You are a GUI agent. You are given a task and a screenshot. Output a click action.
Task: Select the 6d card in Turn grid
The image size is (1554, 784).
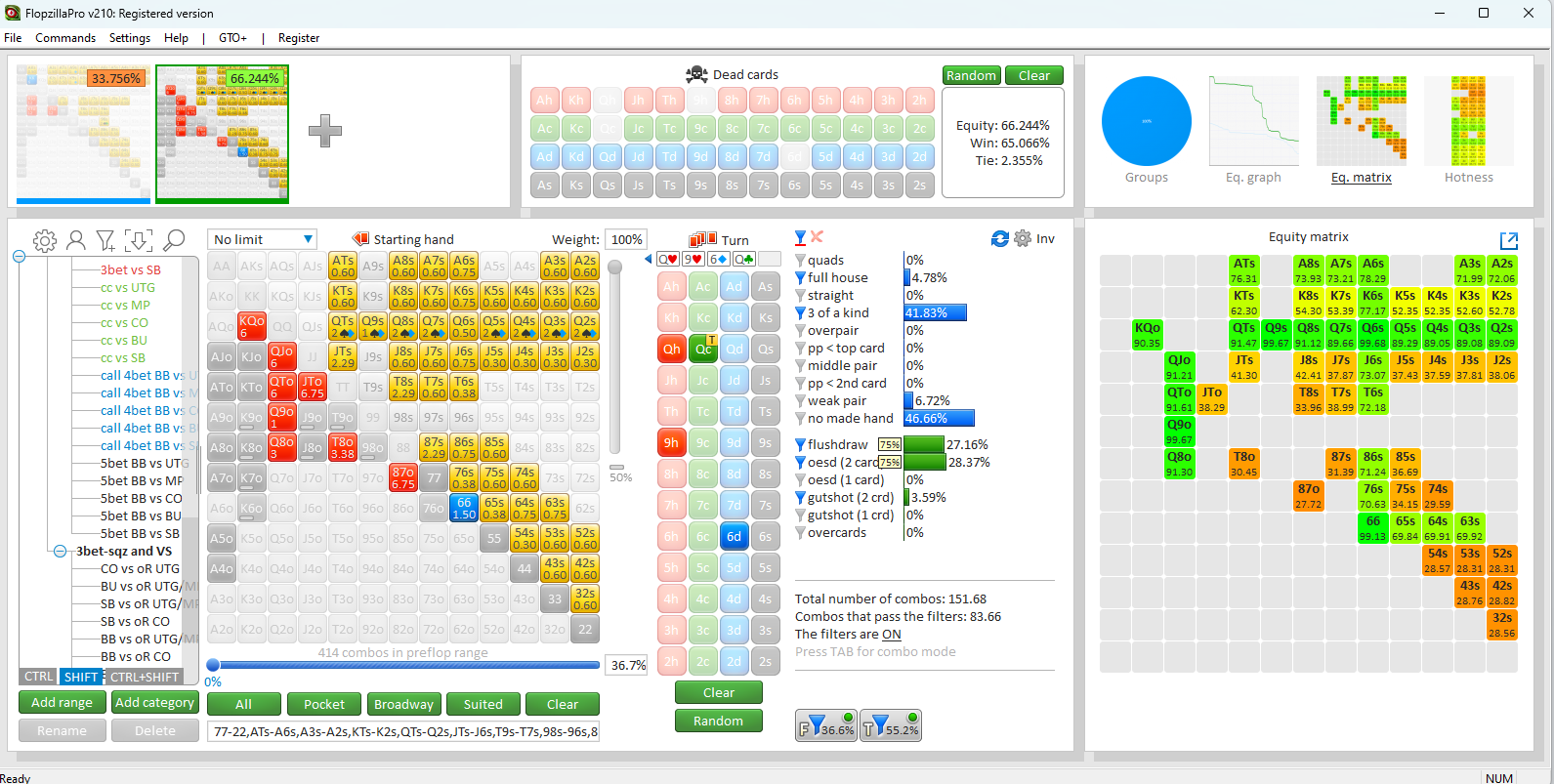735,536
